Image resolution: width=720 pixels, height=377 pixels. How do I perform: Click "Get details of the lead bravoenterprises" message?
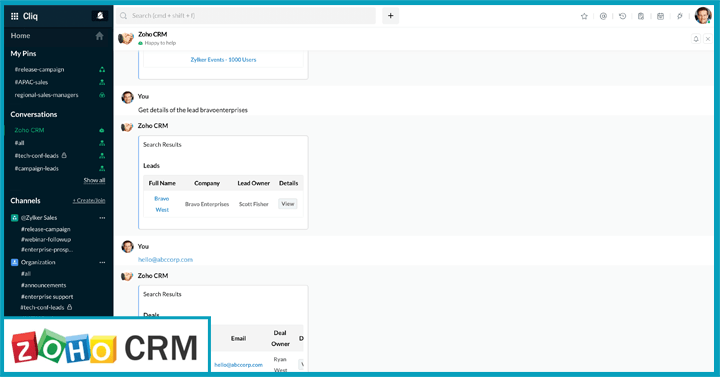(x=193, y=110)
